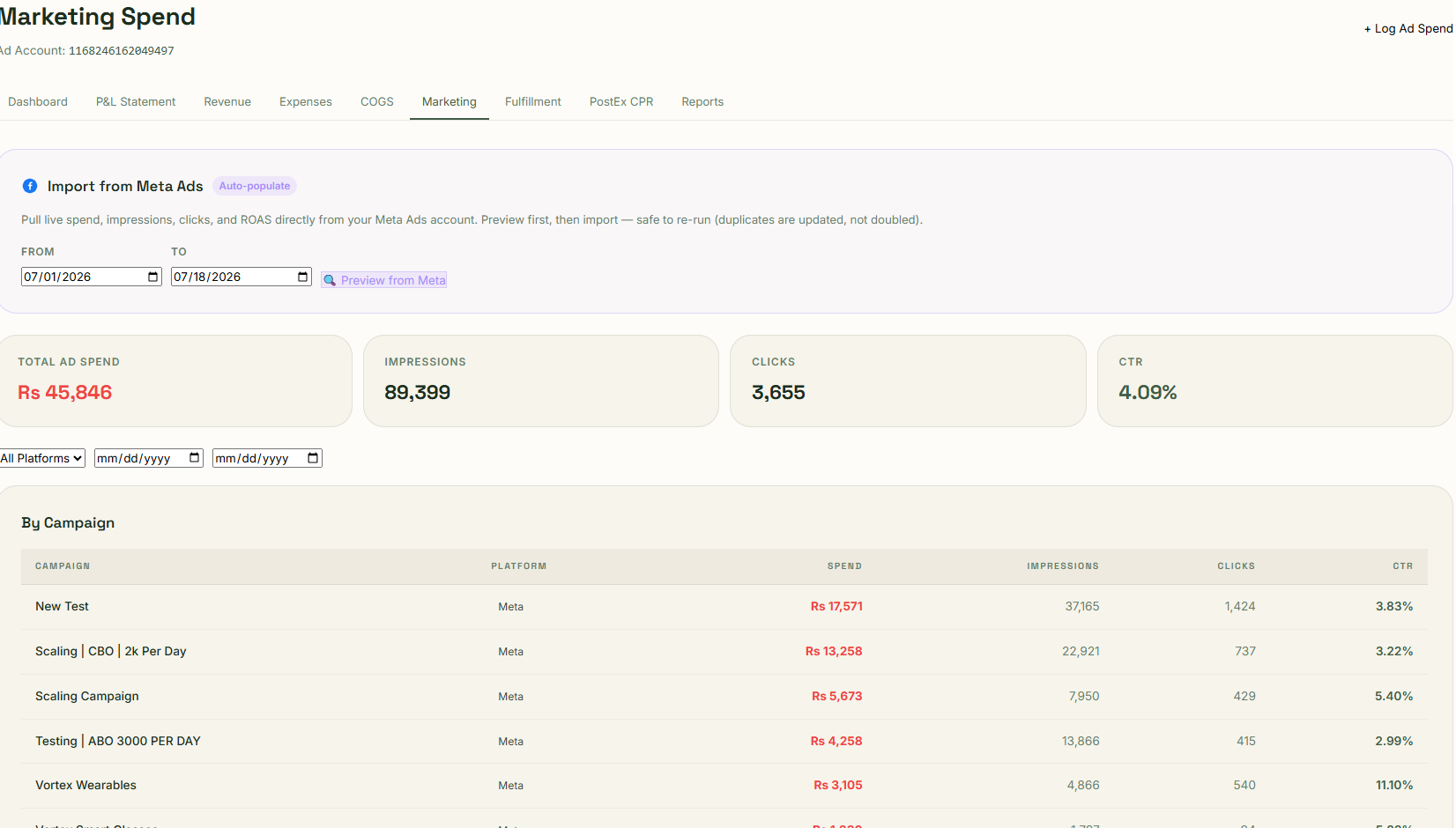Click the IMPRESSIONS column header

coord(1063,566)
